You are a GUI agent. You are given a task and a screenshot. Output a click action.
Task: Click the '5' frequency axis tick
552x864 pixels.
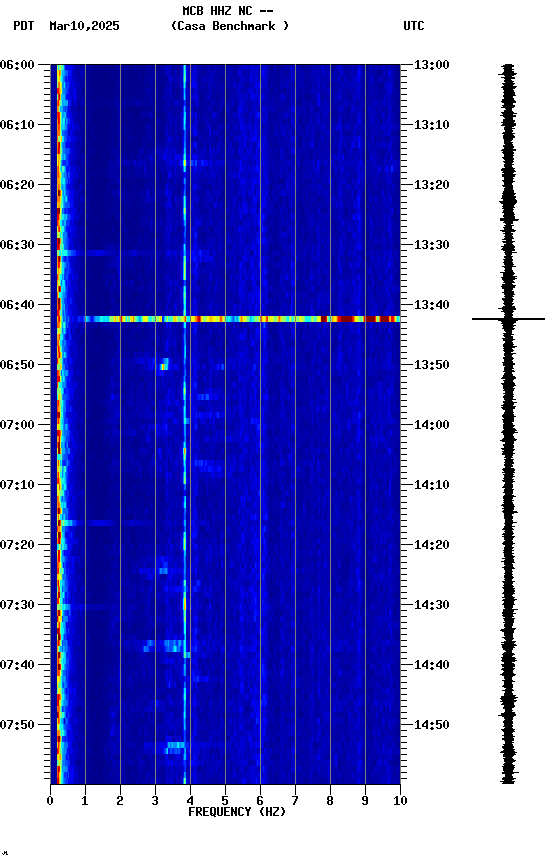[225, 801]
